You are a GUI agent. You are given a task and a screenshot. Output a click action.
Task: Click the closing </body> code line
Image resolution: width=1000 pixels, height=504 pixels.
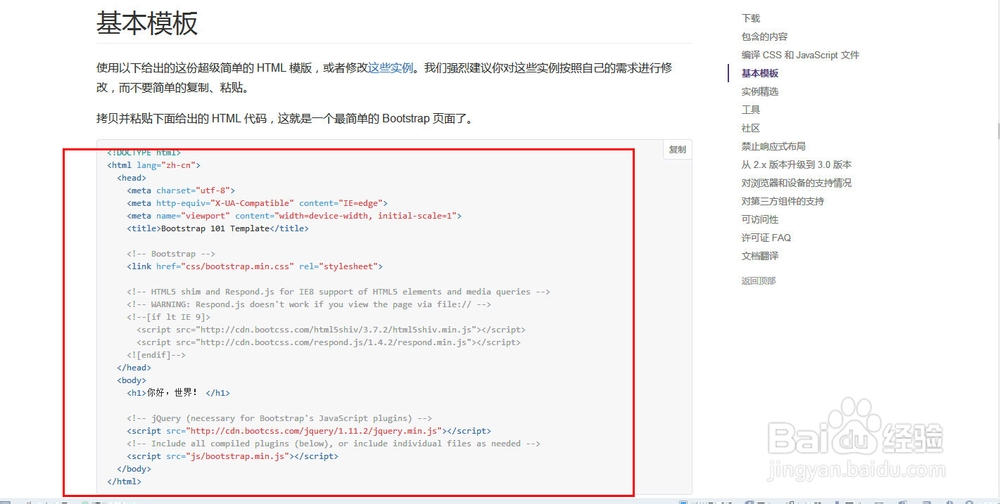coord(135,469)
